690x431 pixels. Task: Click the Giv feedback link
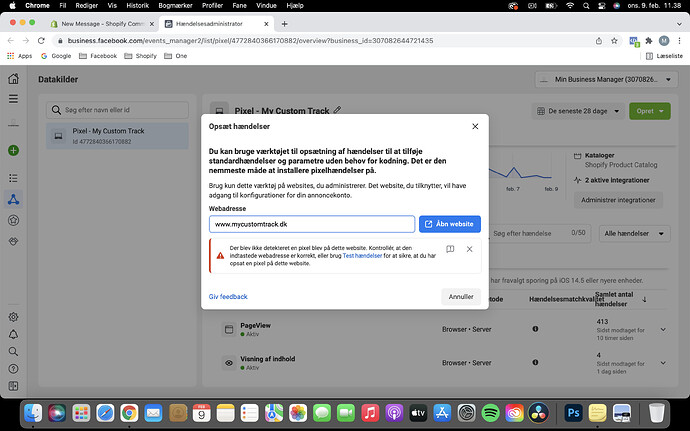pyautogui.click(x=228, y=297)
